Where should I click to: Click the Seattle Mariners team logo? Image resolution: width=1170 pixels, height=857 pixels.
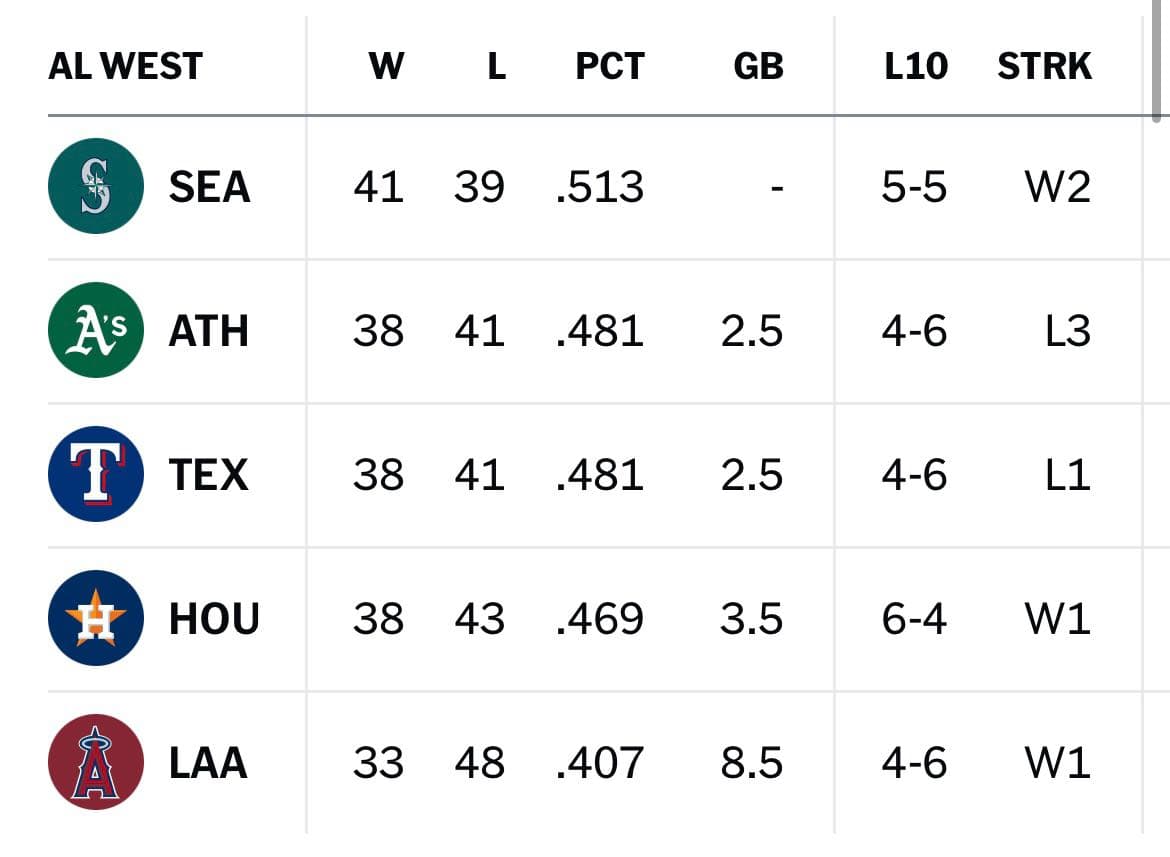(x=96, y=186)
